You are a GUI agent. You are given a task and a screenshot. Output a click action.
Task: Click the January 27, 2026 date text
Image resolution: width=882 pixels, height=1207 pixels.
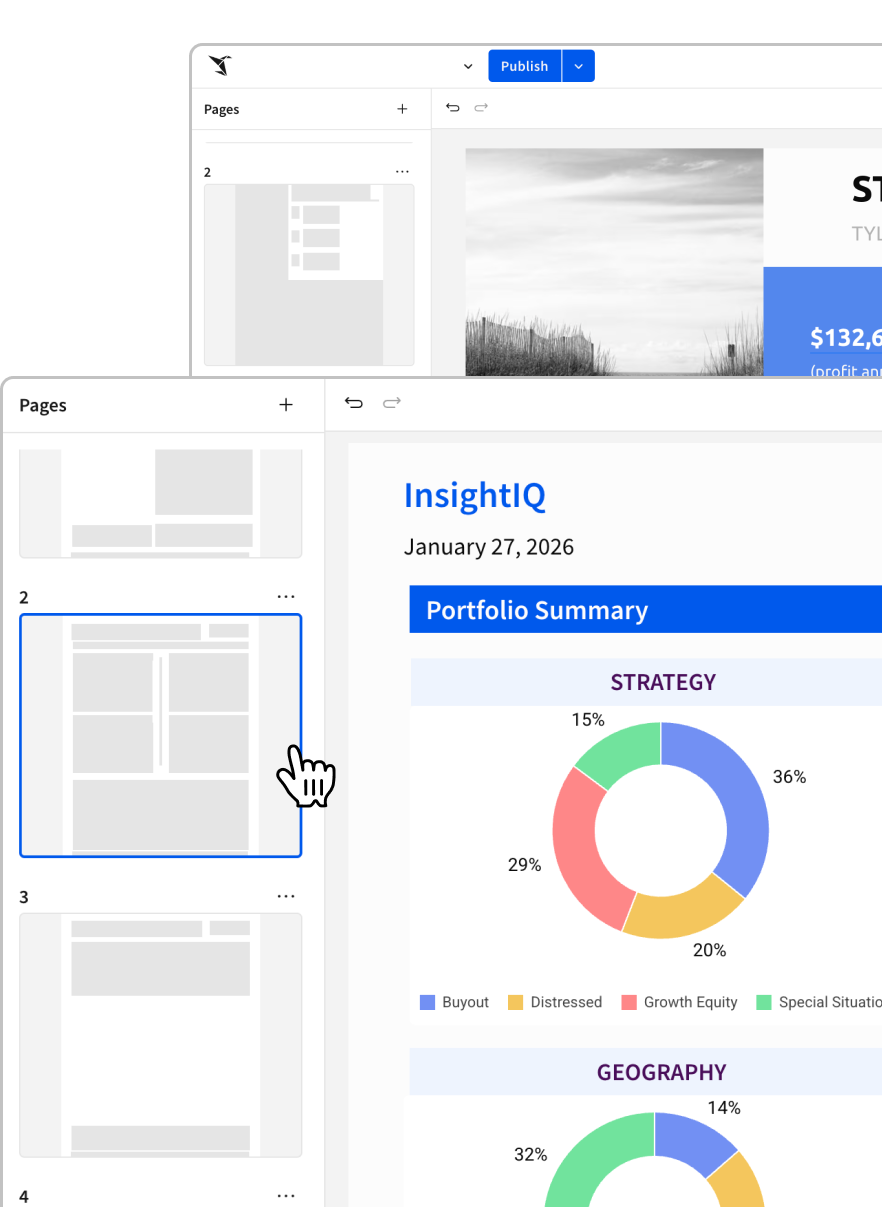pos(489,547)
